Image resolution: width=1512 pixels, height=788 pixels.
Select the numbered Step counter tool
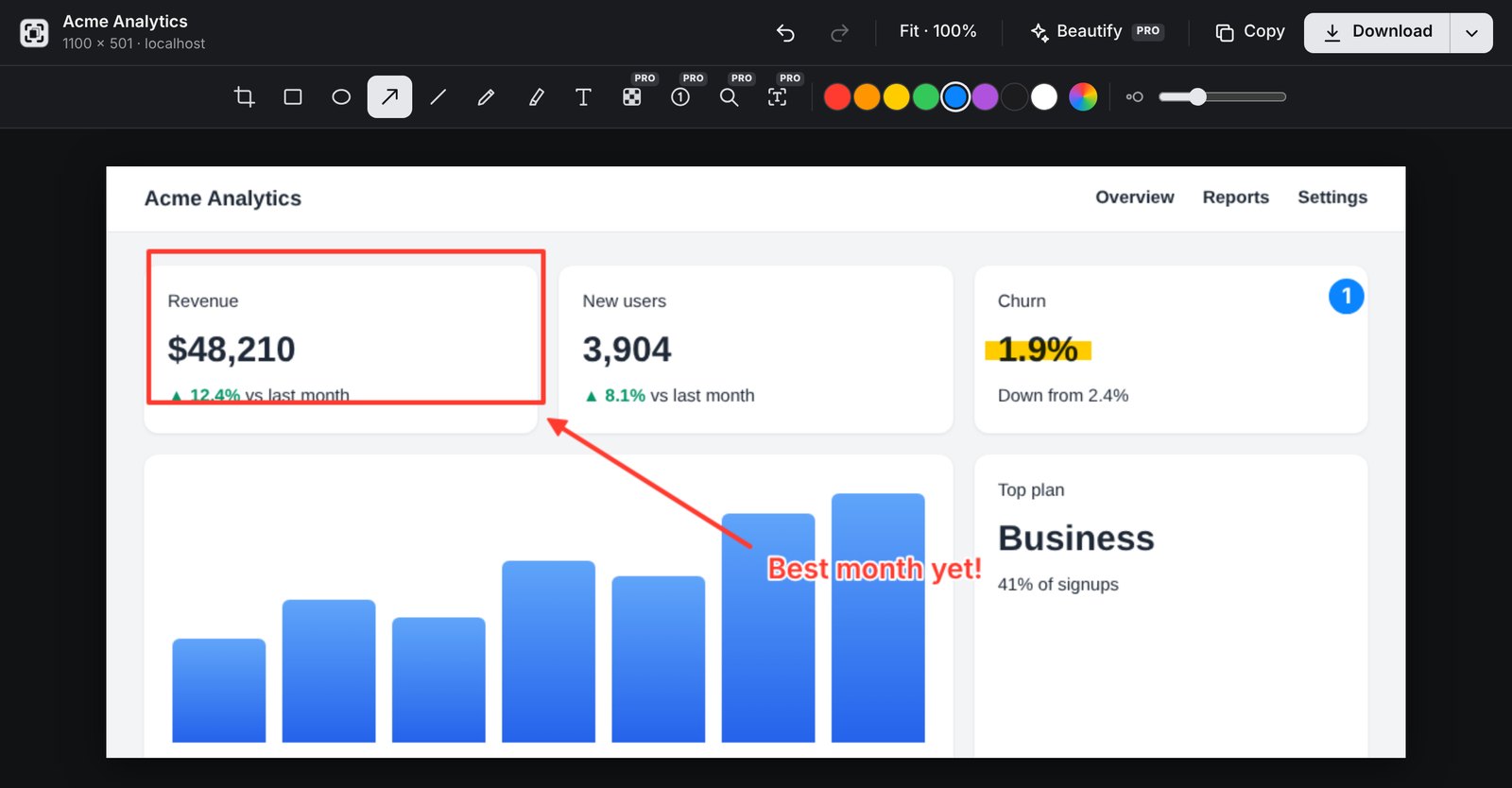pos(680,96)
